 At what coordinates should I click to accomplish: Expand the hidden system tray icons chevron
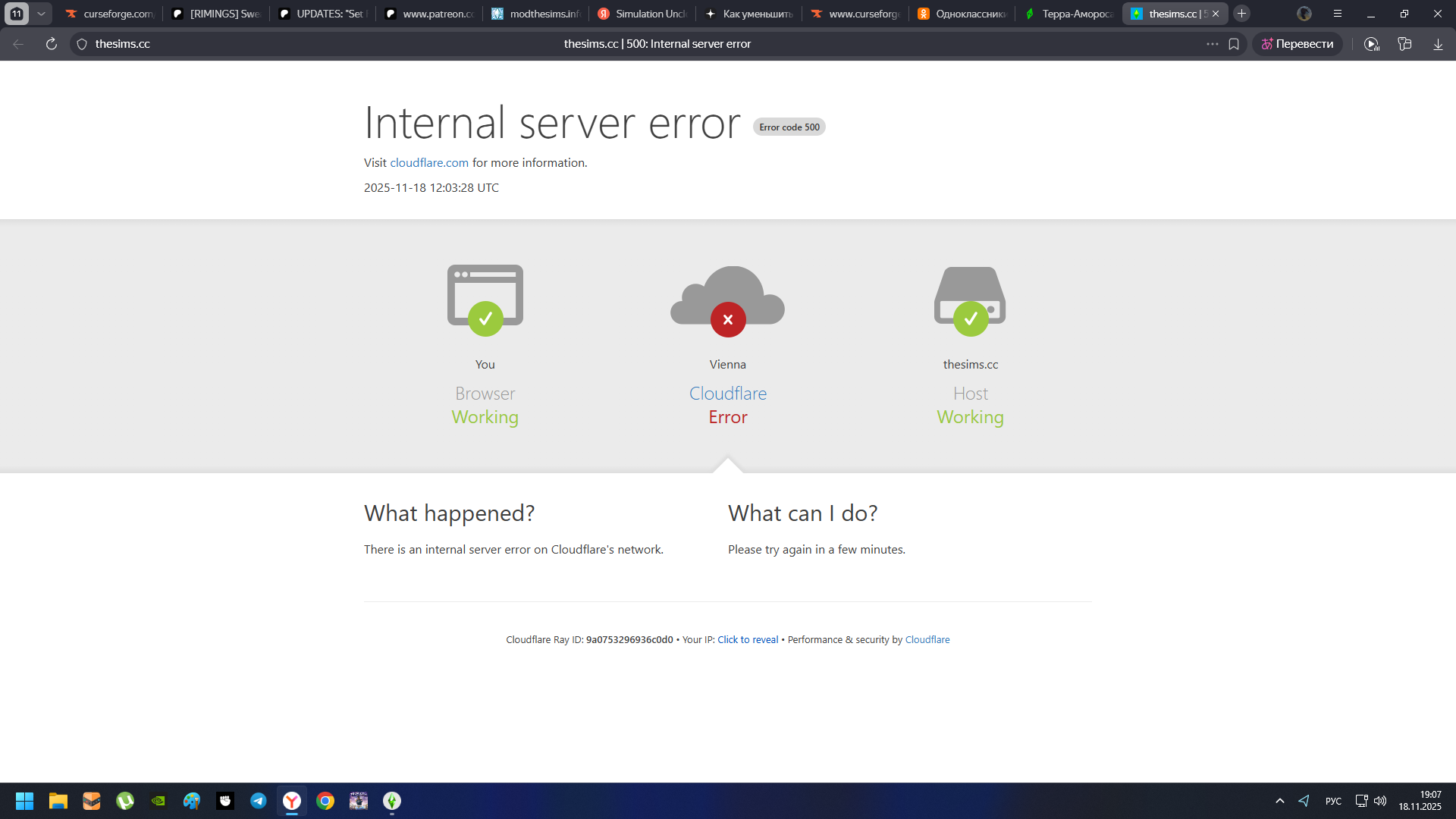coord(1280,801)
